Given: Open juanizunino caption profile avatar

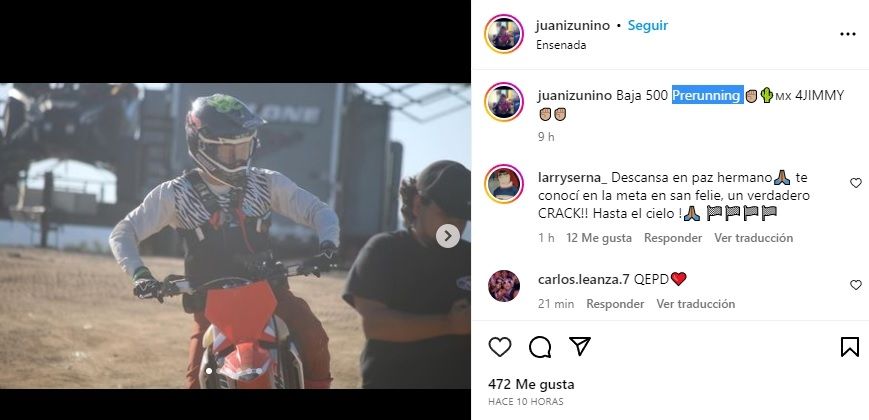Looking at the screenshot, I should click(x=504, y=102).
